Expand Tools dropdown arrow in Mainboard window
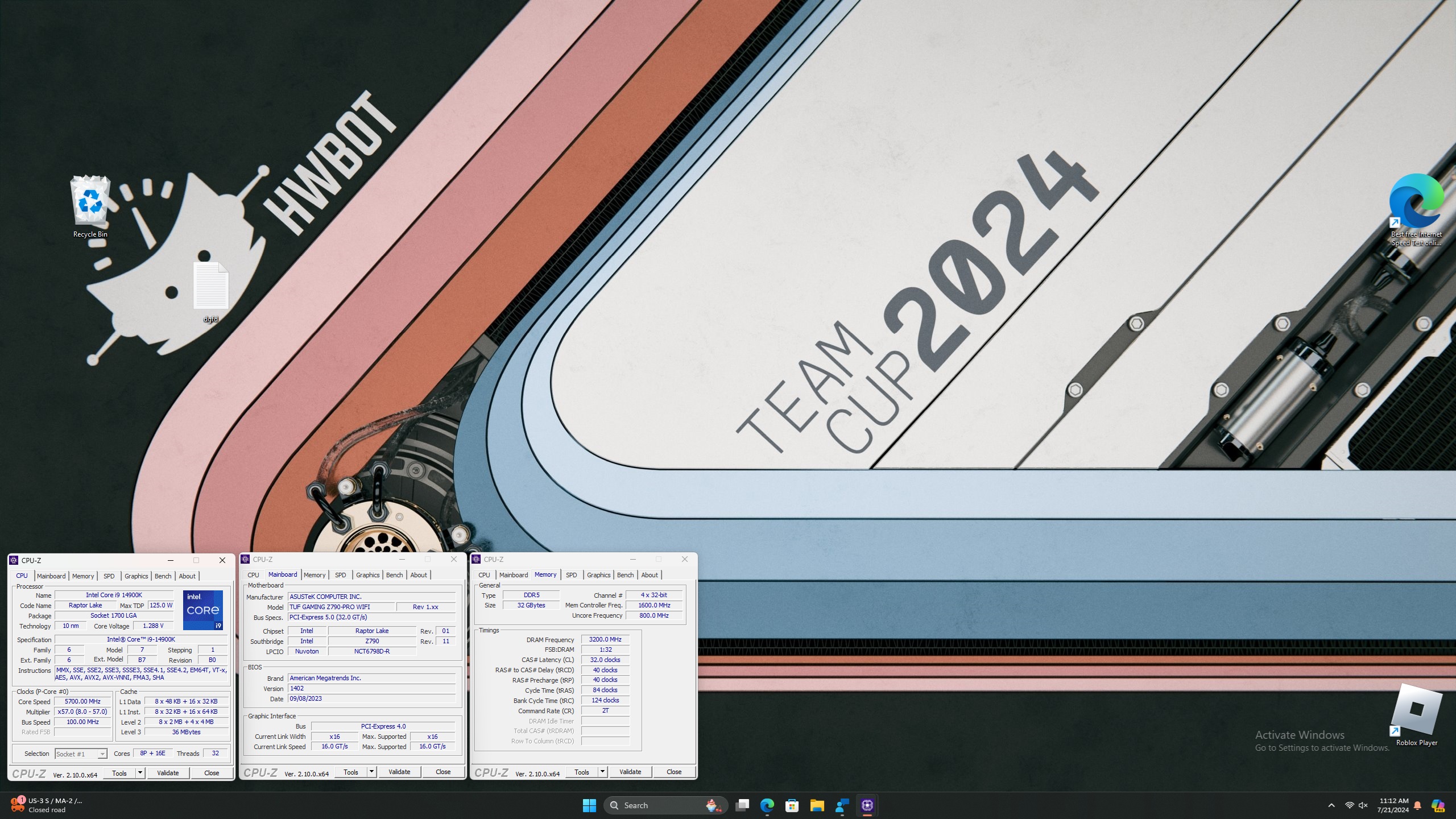 pos(372,772)
